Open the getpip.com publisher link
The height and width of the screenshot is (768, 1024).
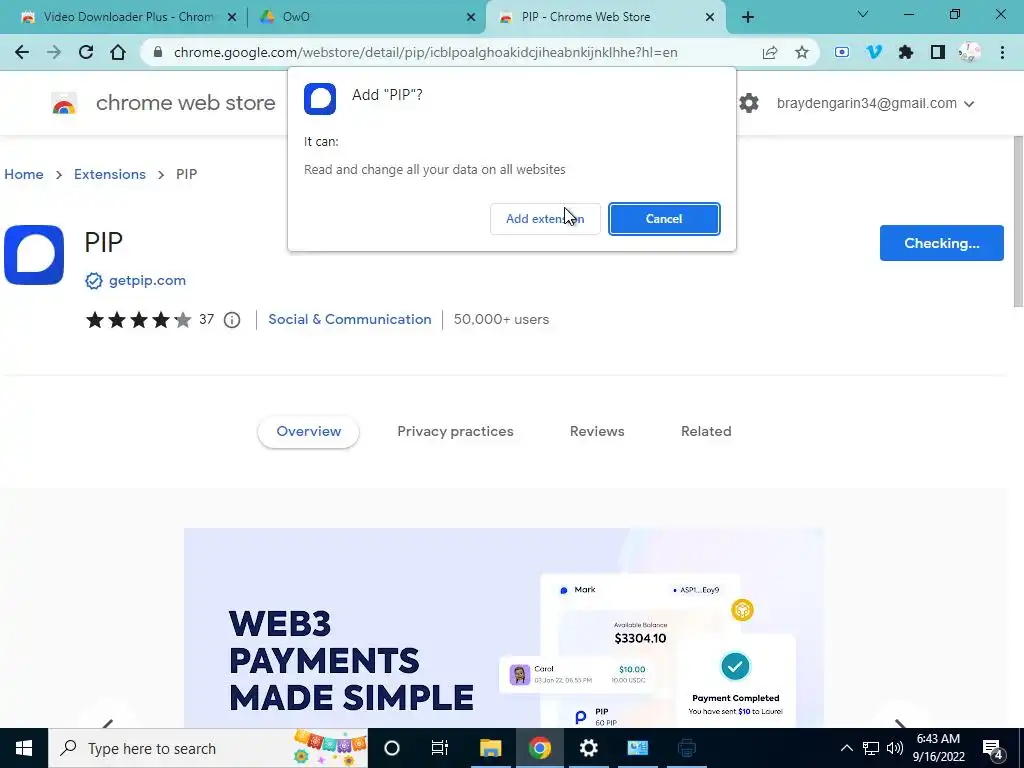pyautogui.click(x=148, y=280)
